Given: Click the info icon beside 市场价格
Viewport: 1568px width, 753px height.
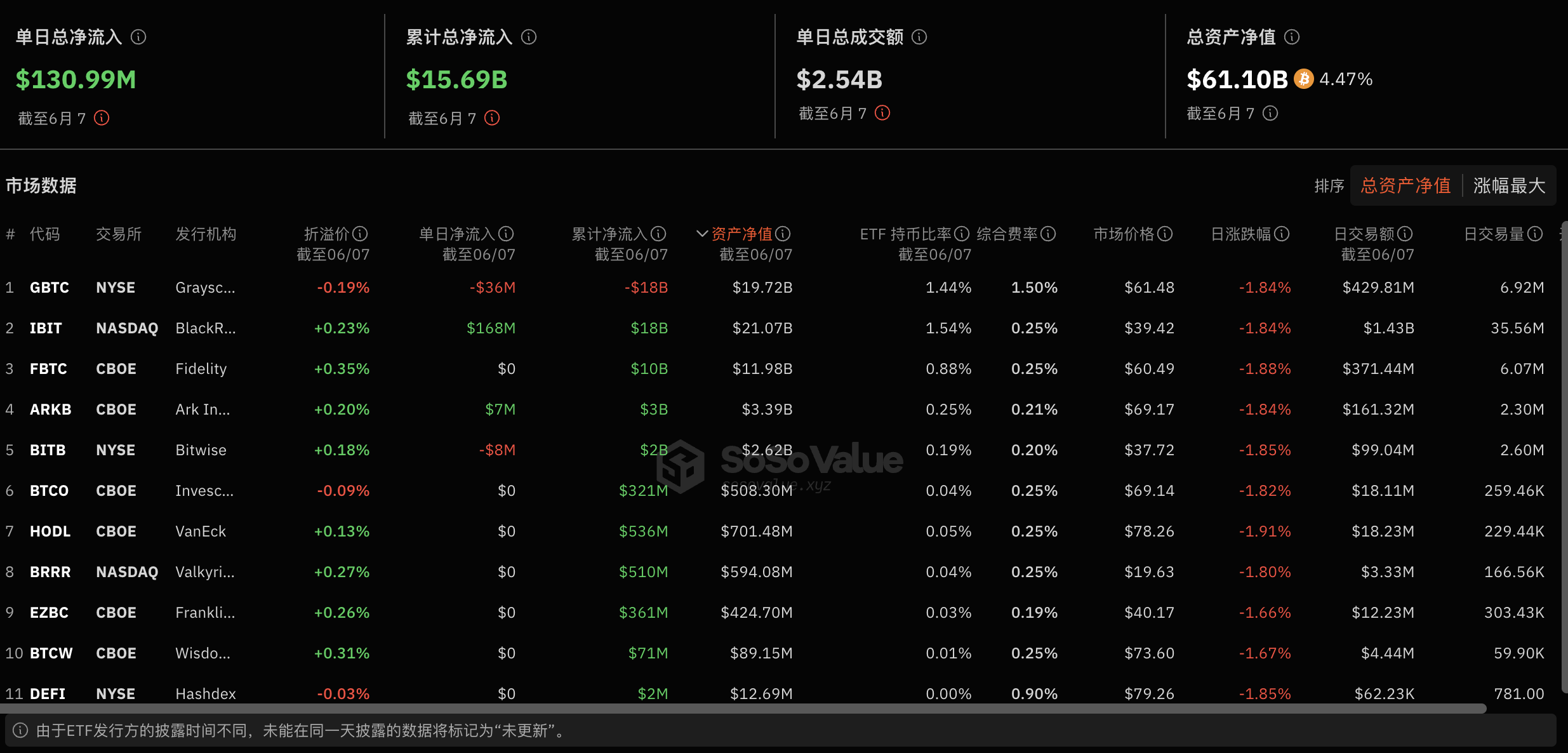Looking at the screenshot, I should pos(1167,234).
